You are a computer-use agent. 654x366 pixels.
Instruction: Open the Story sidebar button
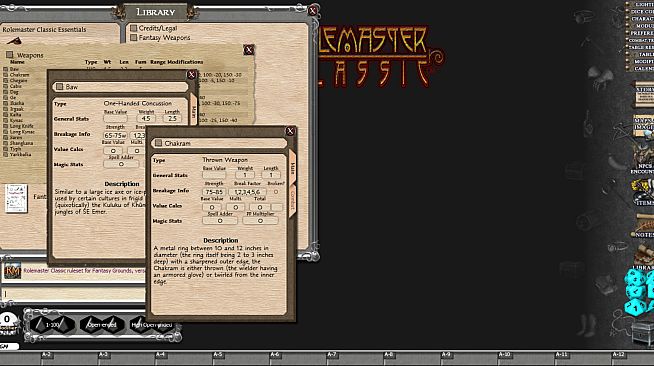pyautogui.click(x=644, y=95)
